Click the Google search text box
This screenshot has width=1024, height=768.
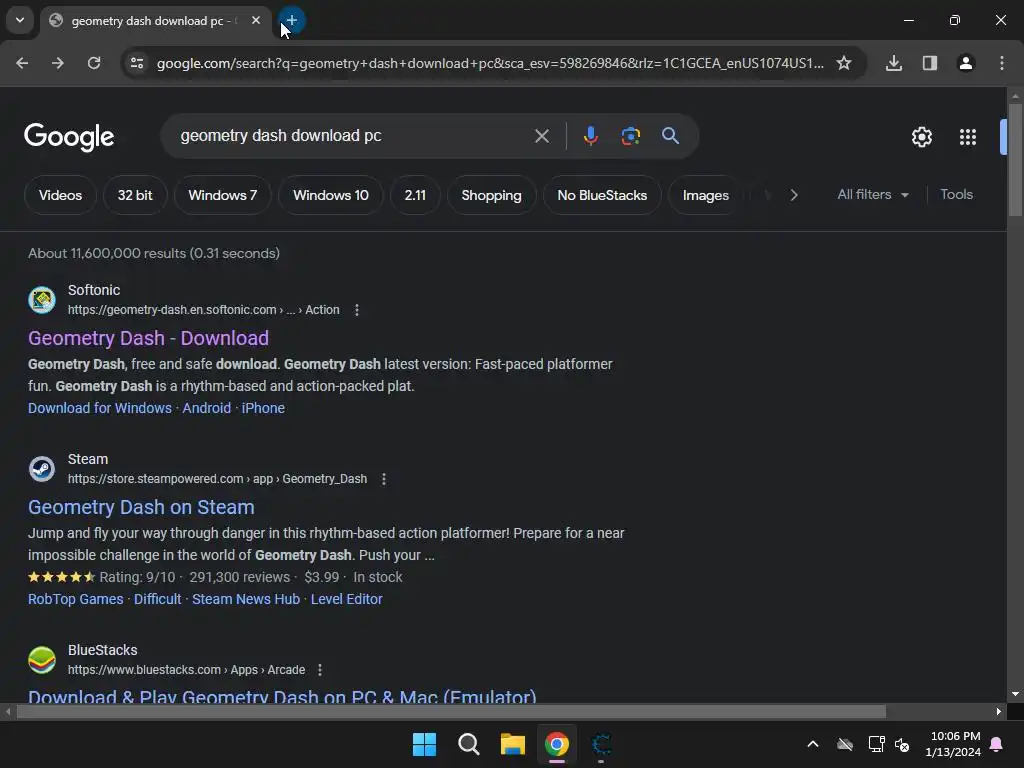point(353,136)
